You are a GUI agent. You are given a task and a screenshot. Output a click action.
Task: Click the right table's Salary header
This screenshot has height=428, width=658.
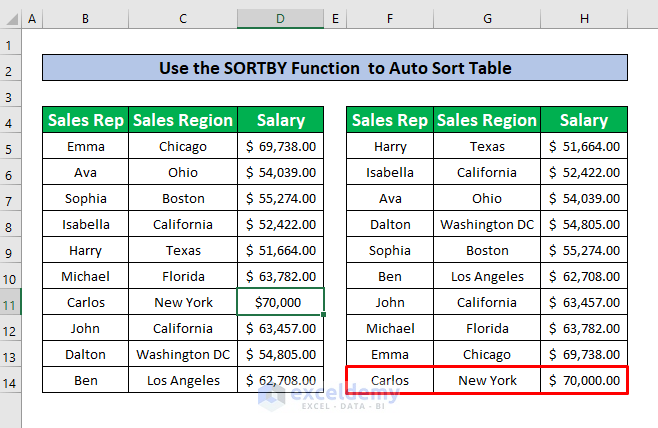[x=584, y=120]
